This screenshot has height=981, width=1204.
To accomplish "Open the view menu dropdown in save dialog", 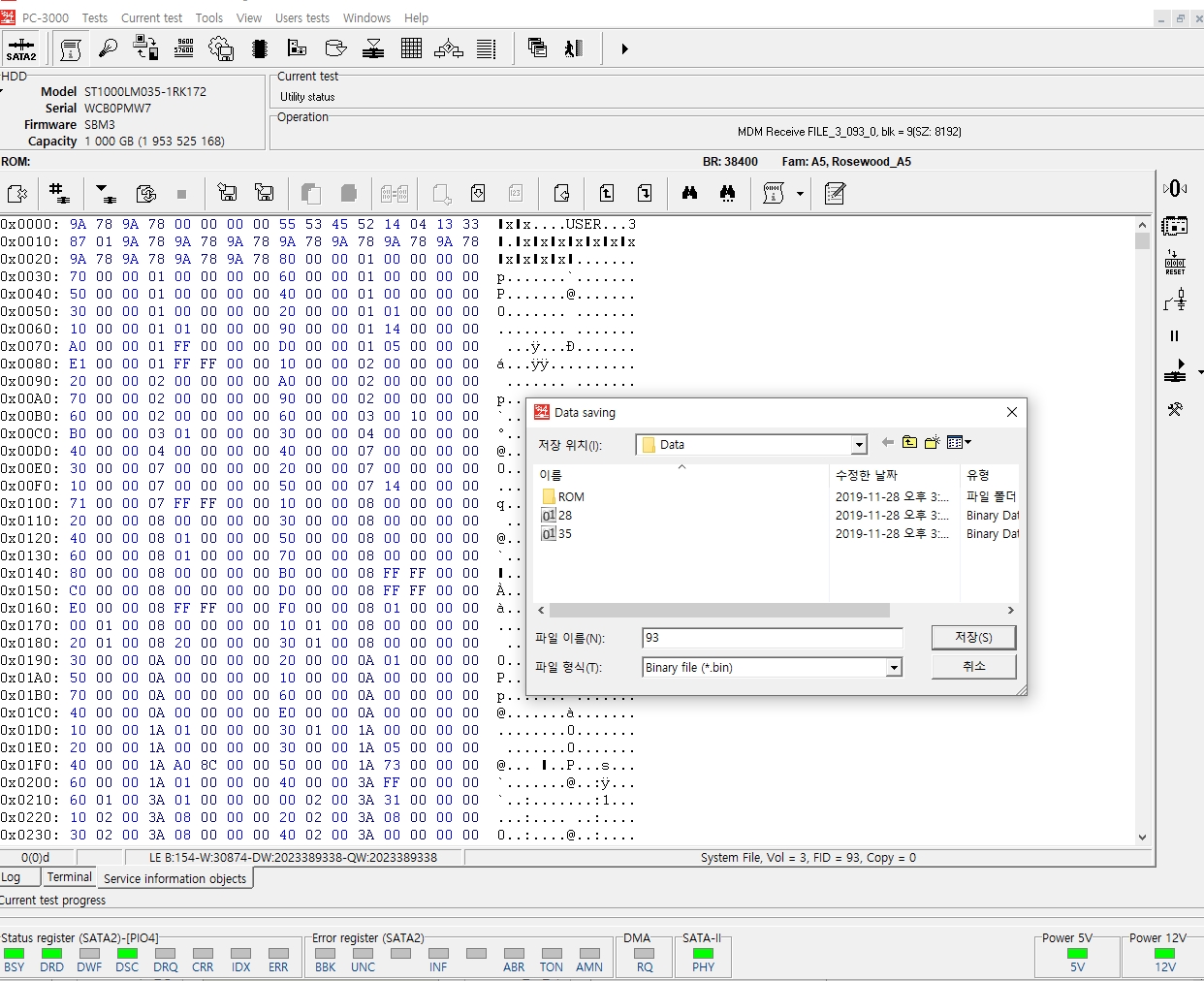I will pyautogui.click(x=959, y=442).
